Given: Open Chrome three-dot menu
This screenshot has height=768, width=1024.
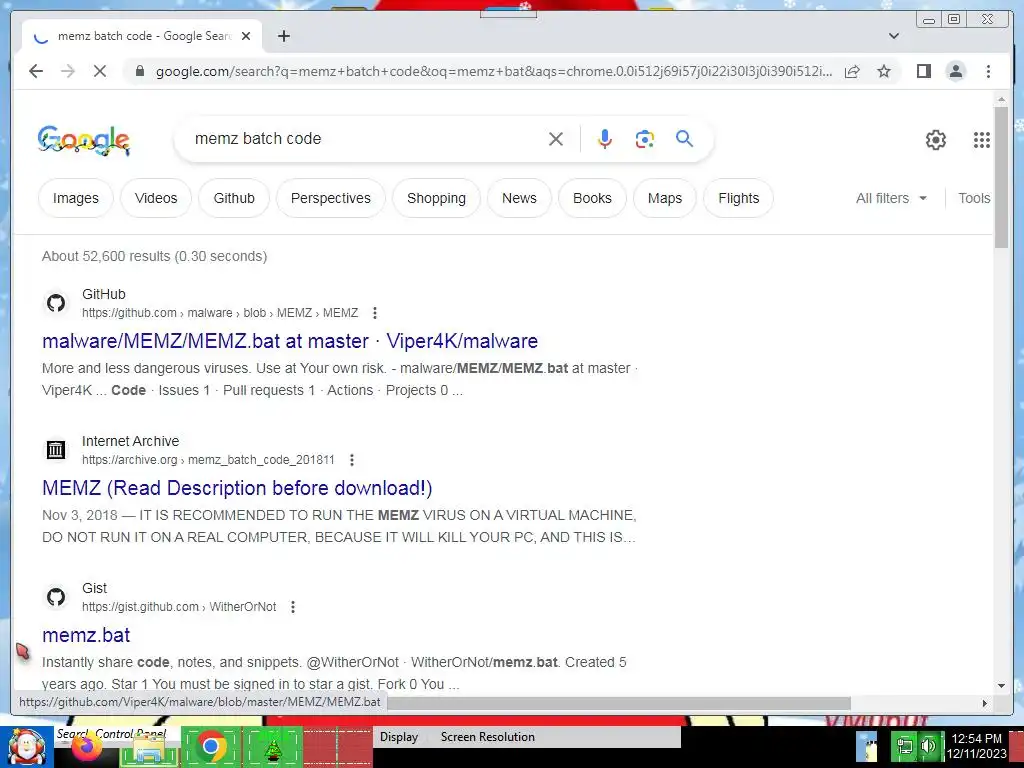Looking at the screenshot, I should tap(988, 71).
